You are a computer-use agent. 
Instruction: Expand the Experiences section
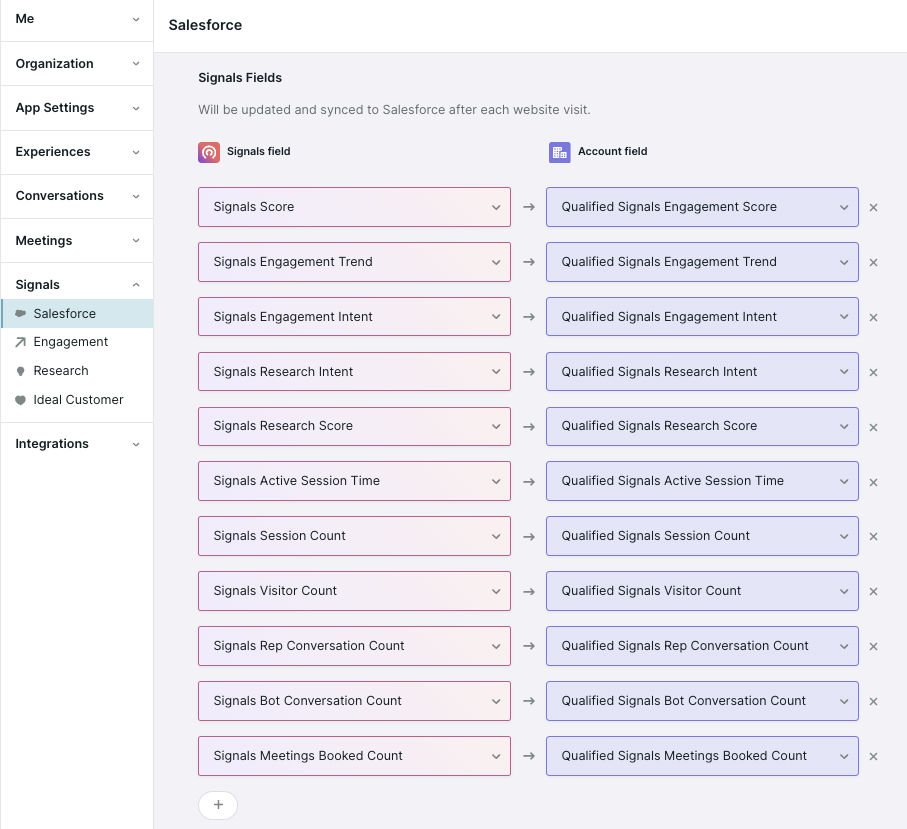pos(77,152)
